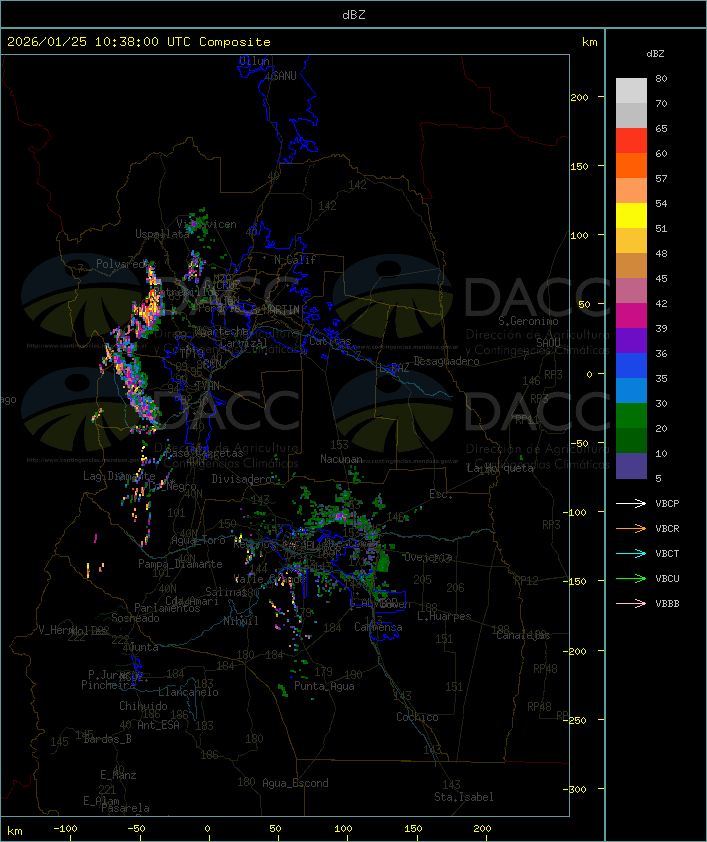Click the green VBCU arrow icon
The image size is (707, 842).
tap(631, 578)
